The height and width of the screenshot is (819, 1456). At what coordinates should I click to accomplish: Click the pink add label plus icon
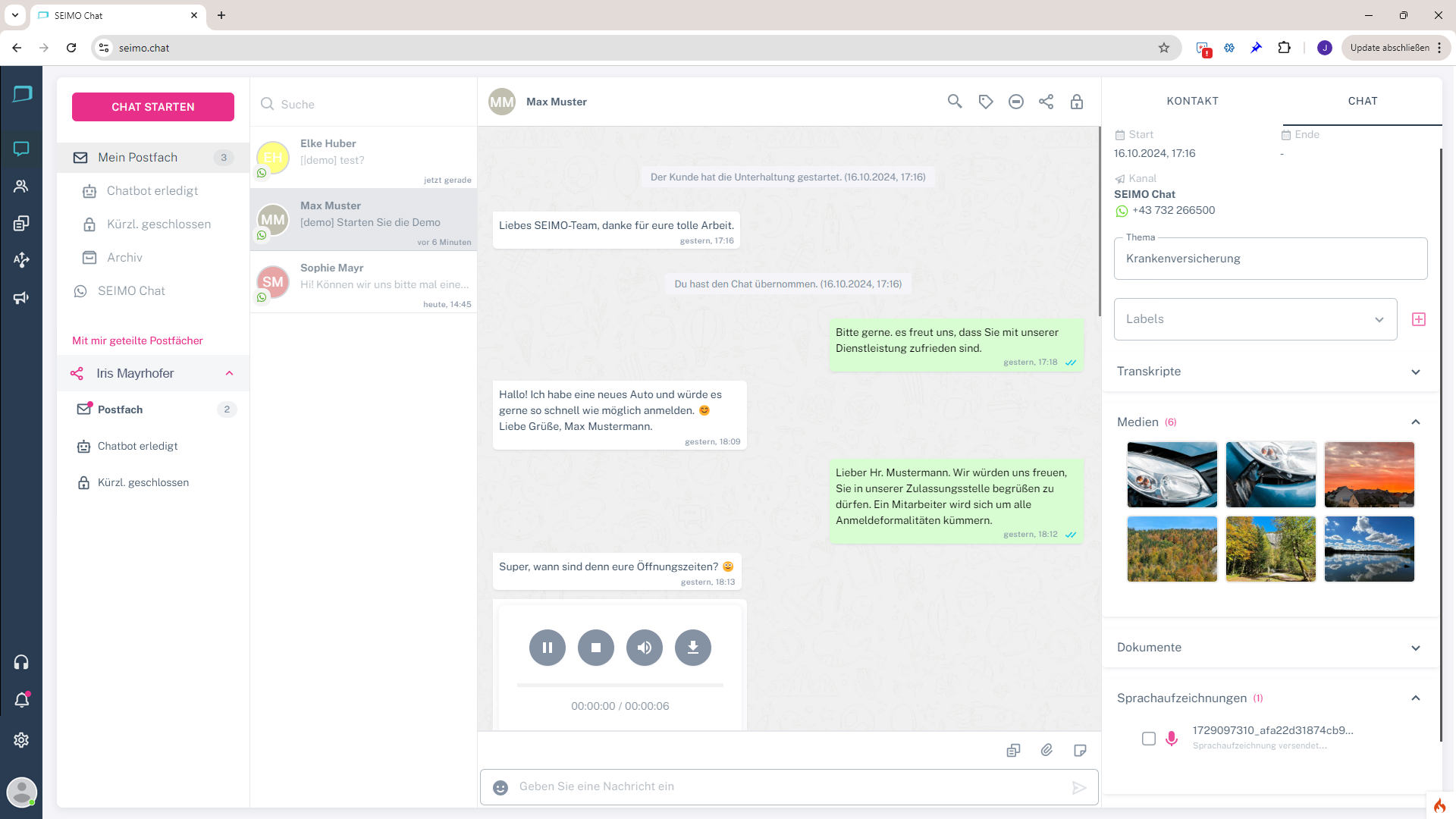[1419, 319]
